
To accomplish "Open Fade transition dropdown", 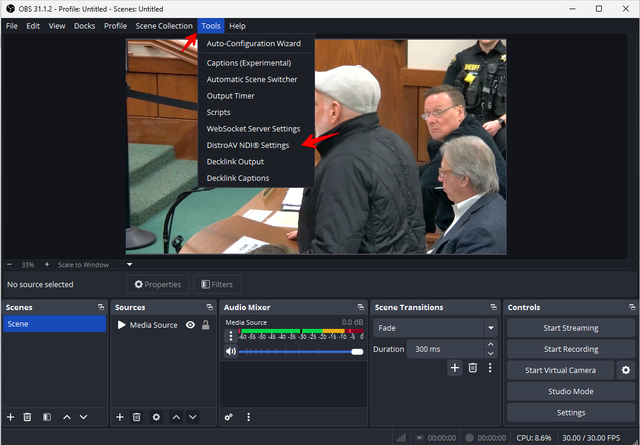I will [435, 328].
